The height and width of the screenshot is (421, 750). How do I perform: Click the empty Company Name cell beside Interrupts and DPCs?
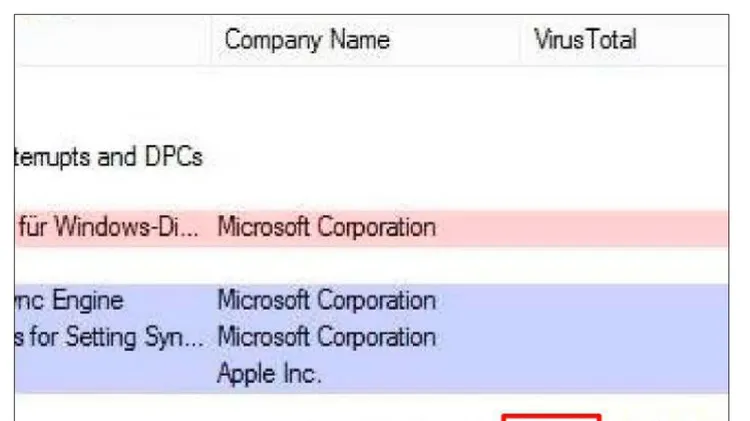[x=365, y=157]
